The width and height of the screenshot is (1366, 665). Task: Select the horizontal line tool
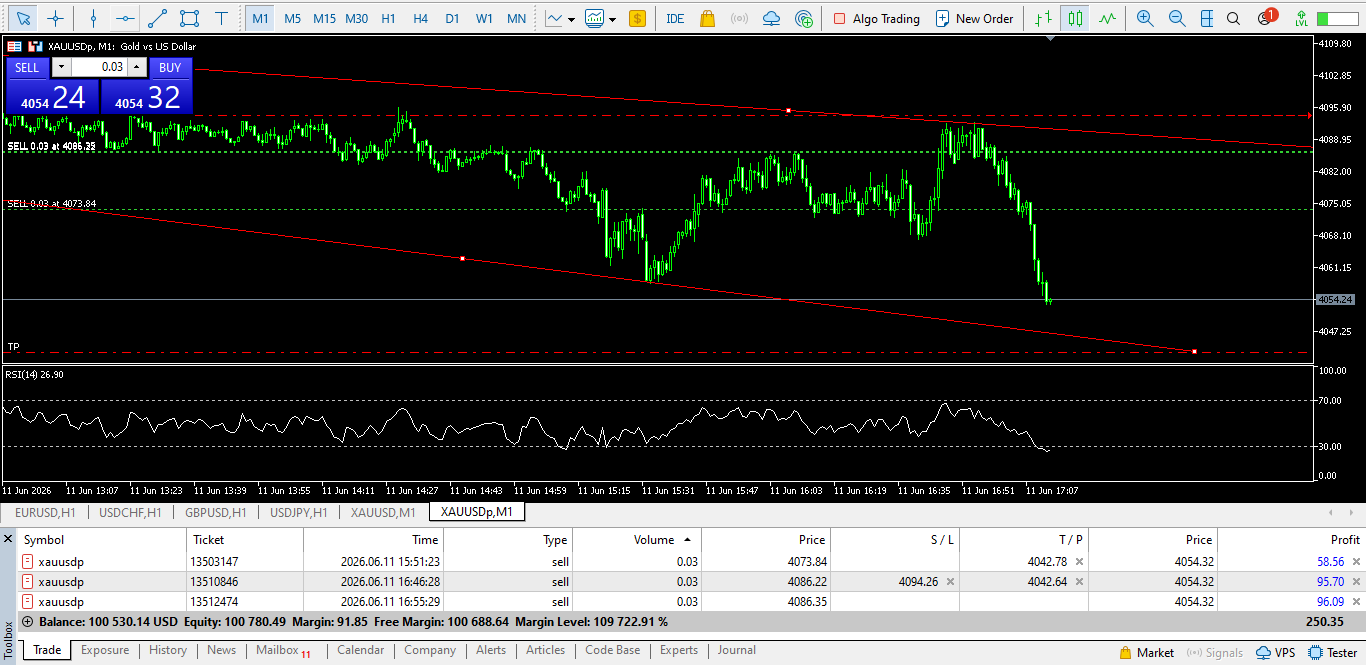tap(125, 18)
